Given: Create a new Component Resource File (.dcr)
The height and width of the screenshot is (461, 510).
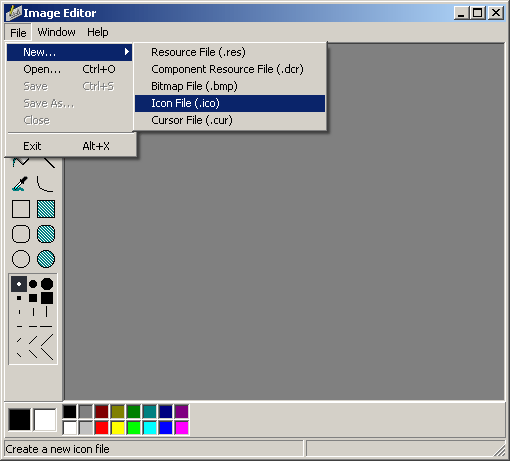Looking at the screenshot, I should pyautogui.click(x=230, y=69).
